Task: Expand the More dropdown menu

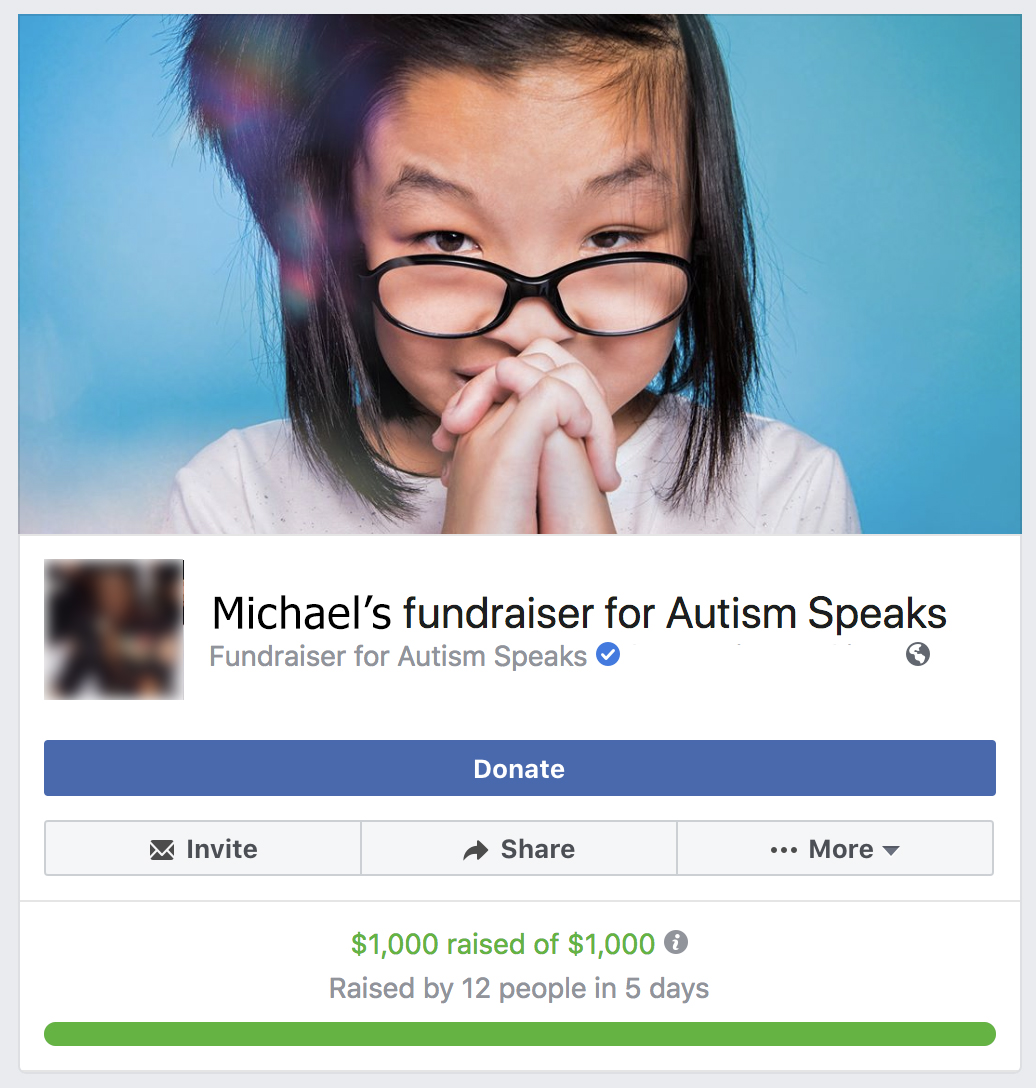Action: (835, 849)
